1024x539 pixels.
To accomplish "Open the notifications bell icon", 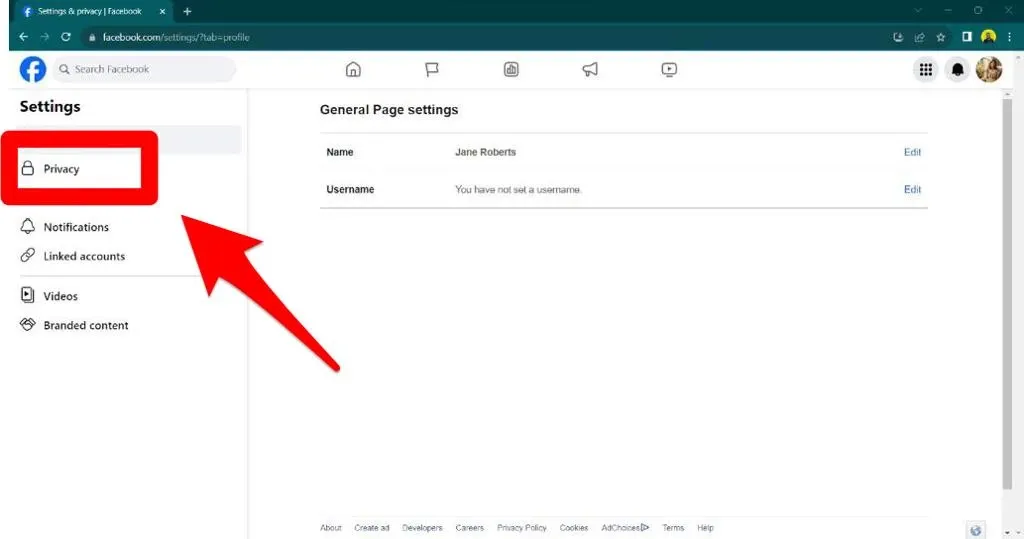I will pos(957,70).
